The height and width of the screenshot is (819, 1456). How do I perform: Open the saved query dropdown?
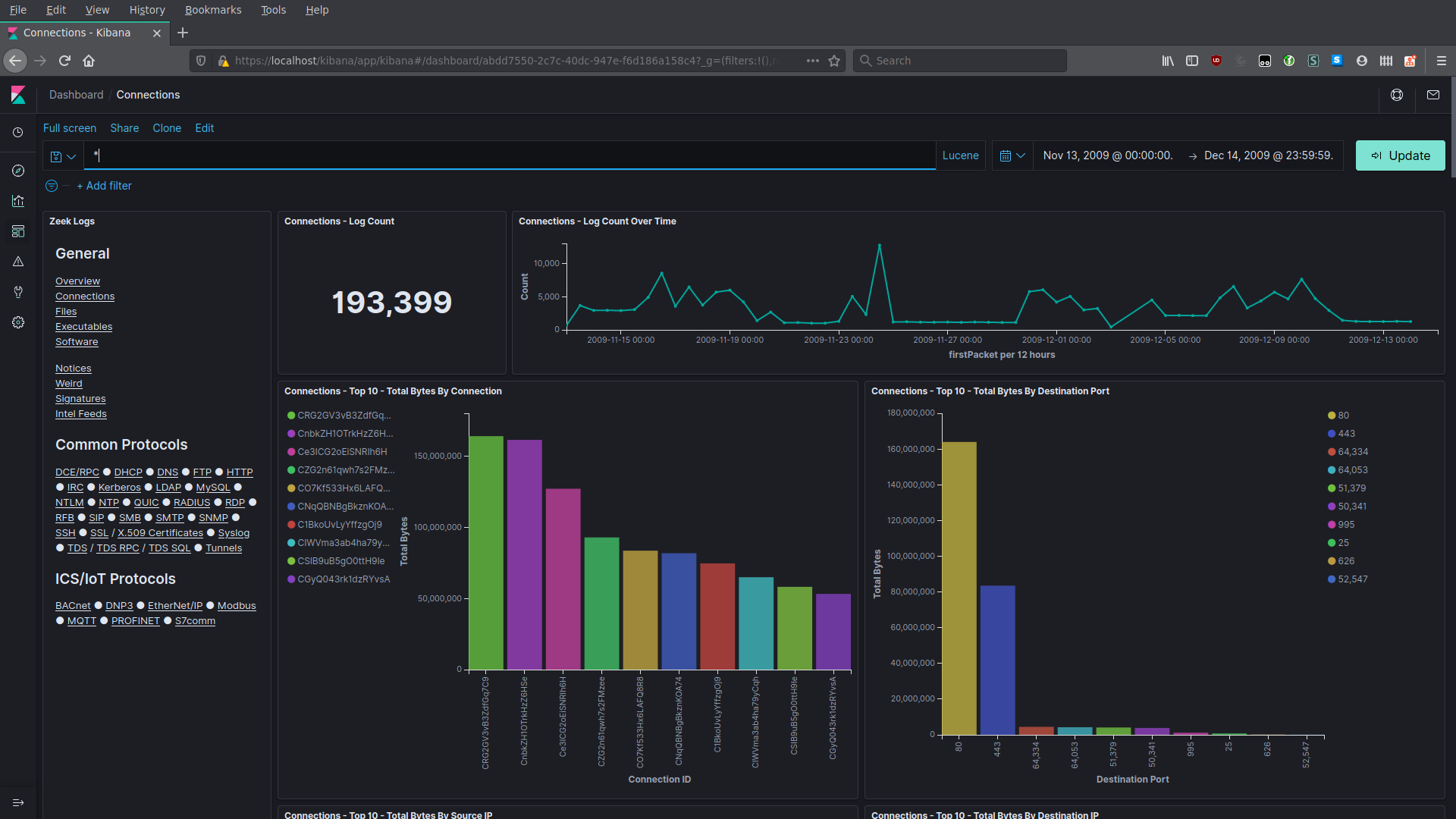[x=63, y=155]
